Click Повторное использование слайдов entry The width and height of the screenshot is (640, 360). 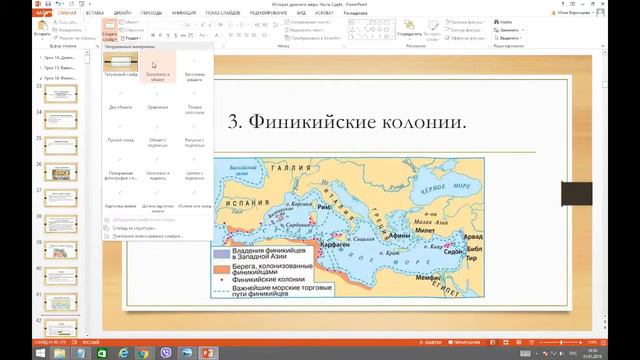pos(148,236)
